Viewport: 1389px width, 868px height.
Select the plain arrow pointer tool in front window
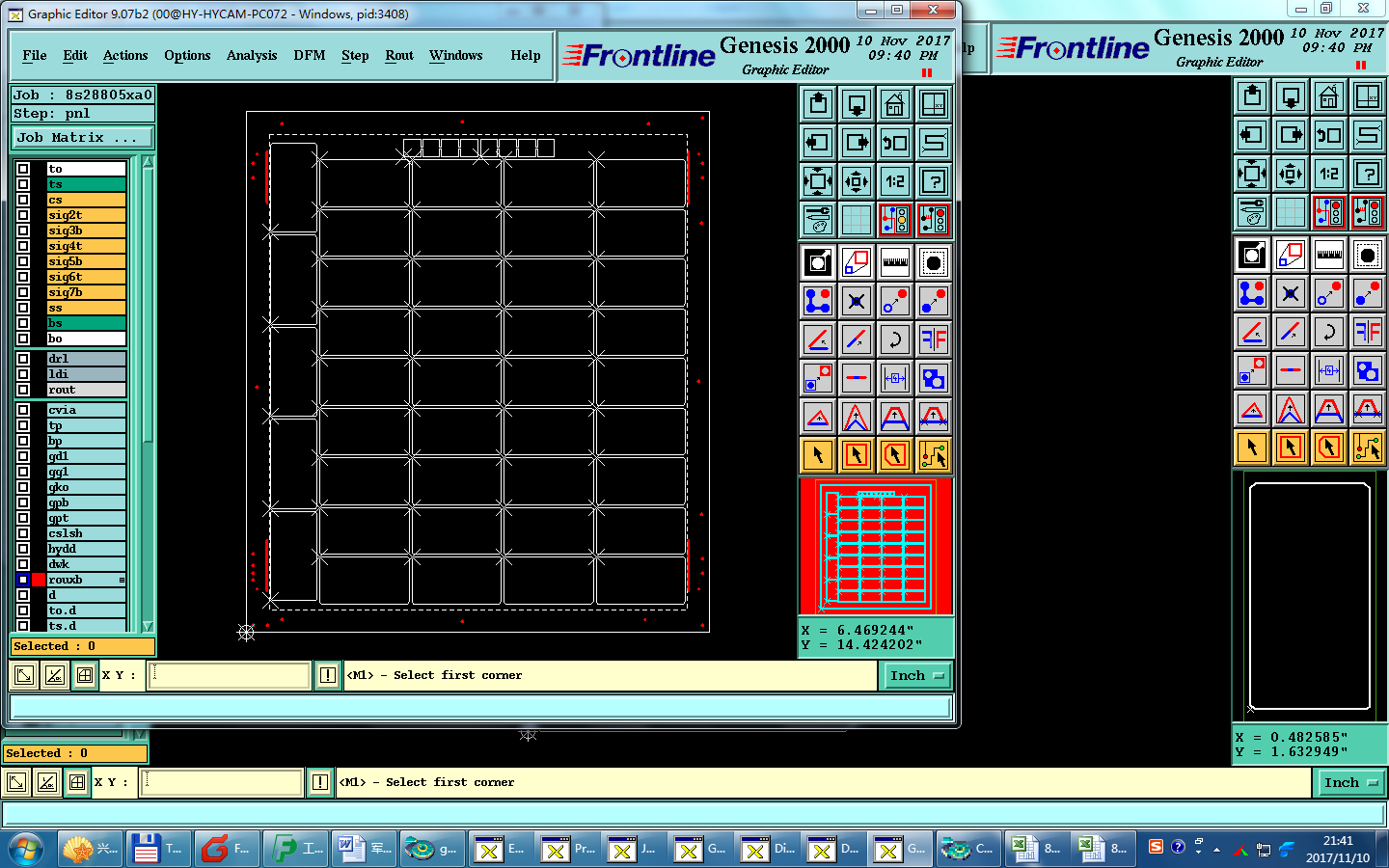818,454
